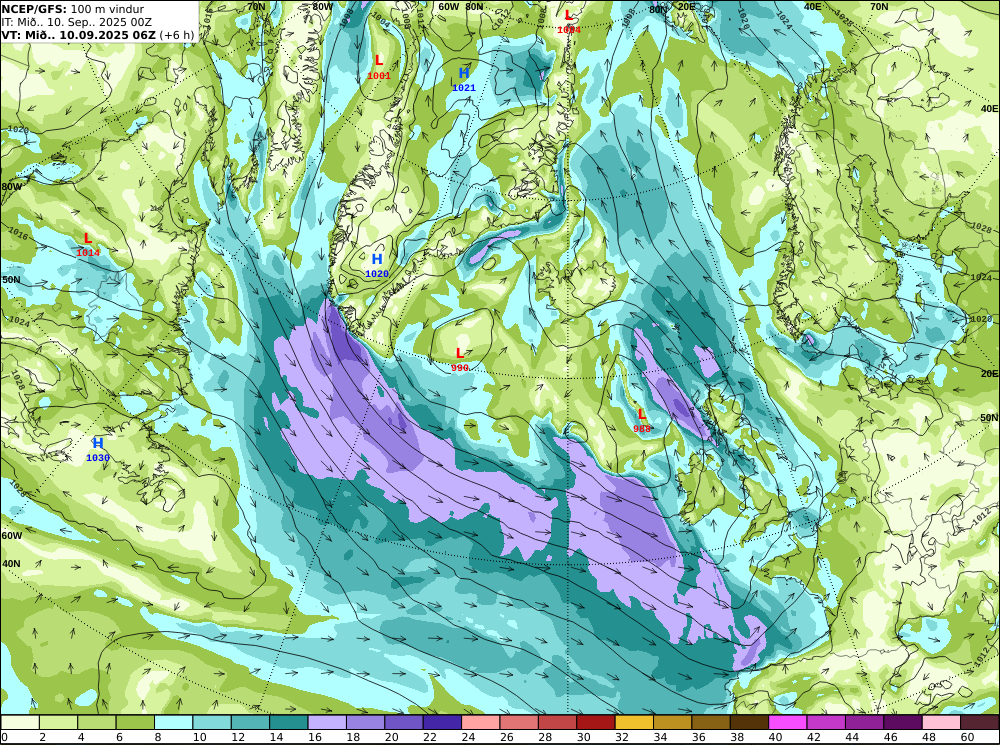This screenshot has width=1000, height=745.
Task: Click the low pressure L marker 1004
Action: point(568,15)
